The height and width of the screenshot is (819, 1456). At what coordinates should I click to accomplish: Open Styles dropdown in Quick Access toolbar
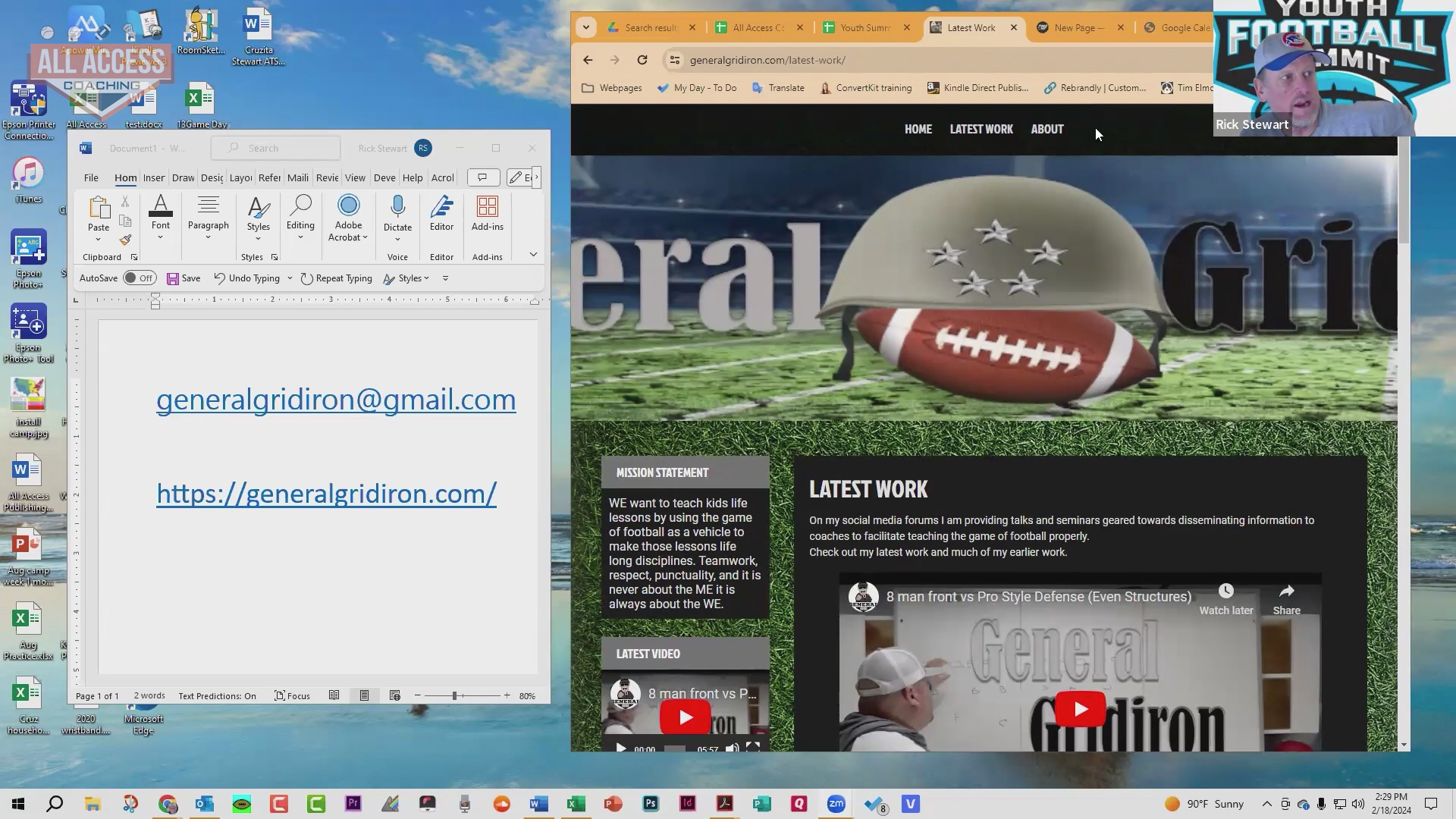(x=406, y=278)
